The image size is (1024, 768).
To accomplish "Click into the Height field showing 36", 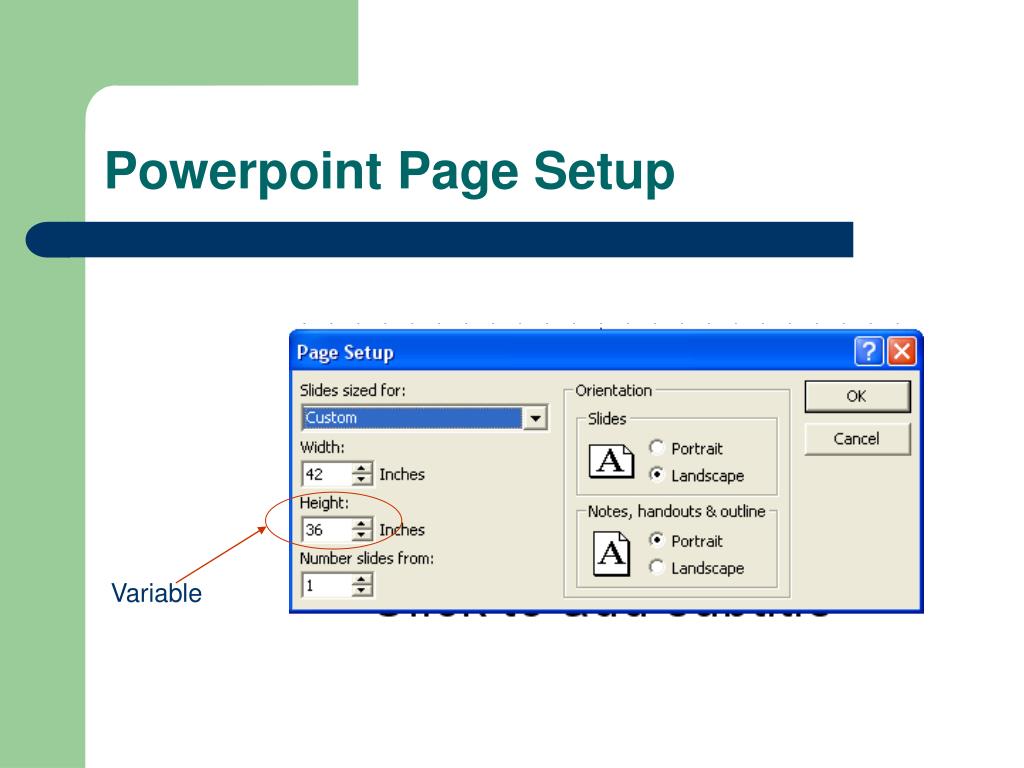I will pos(327,530).
